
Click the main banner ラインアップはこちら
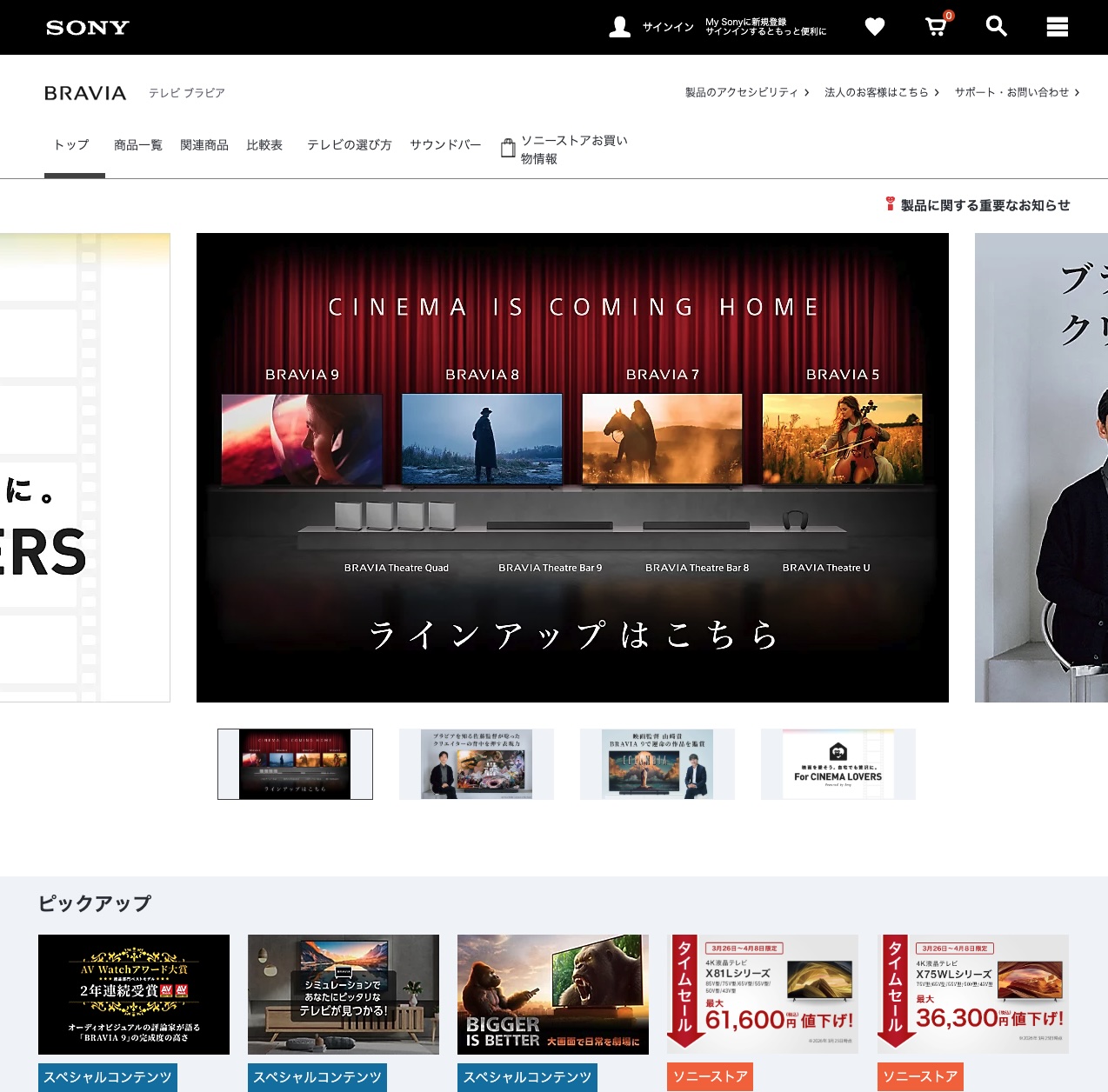[x=572, y=635]
